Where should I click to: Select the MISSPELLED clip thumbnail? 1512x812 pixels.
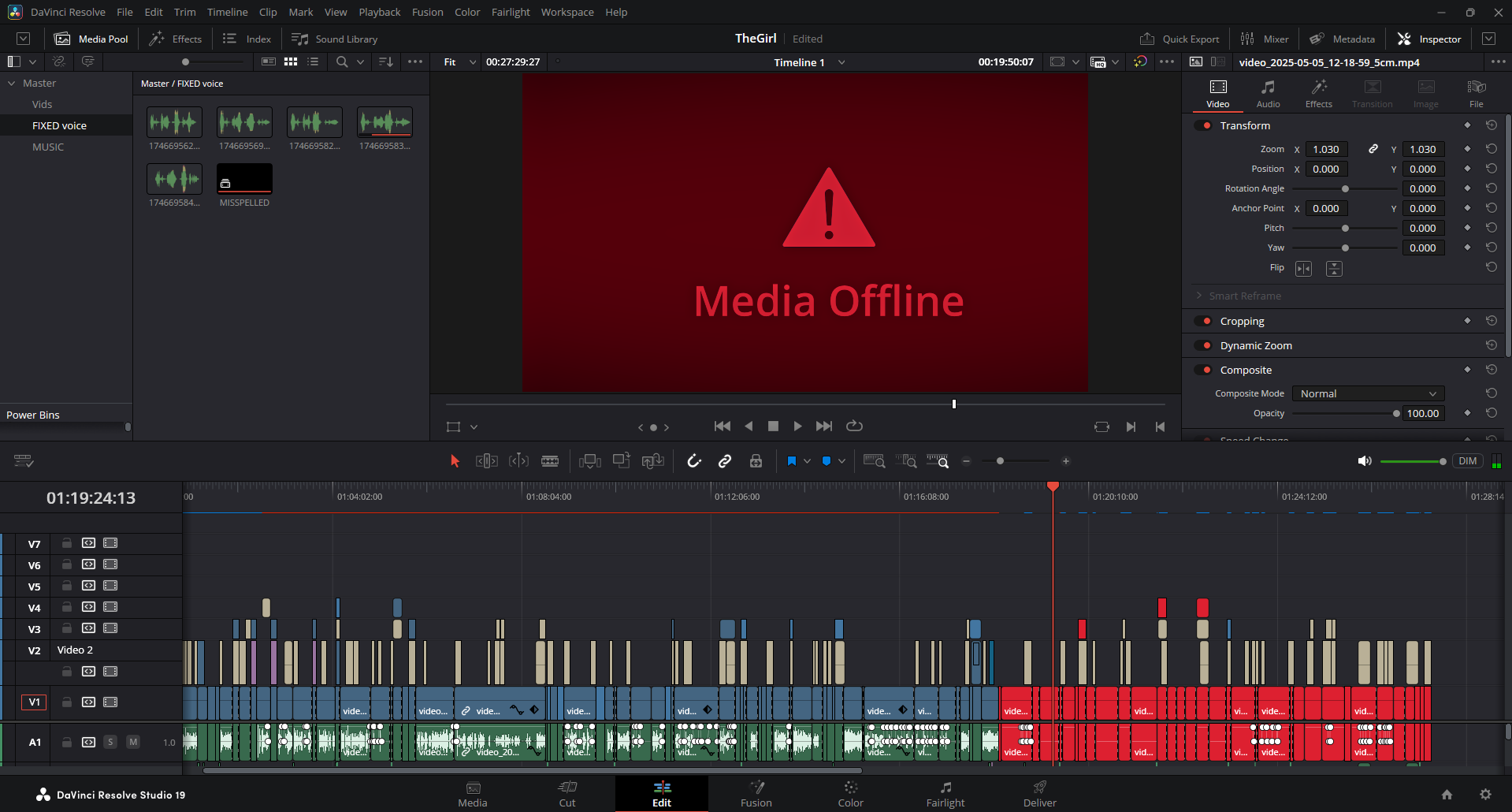pyautogui.click(x=244, y=178)
